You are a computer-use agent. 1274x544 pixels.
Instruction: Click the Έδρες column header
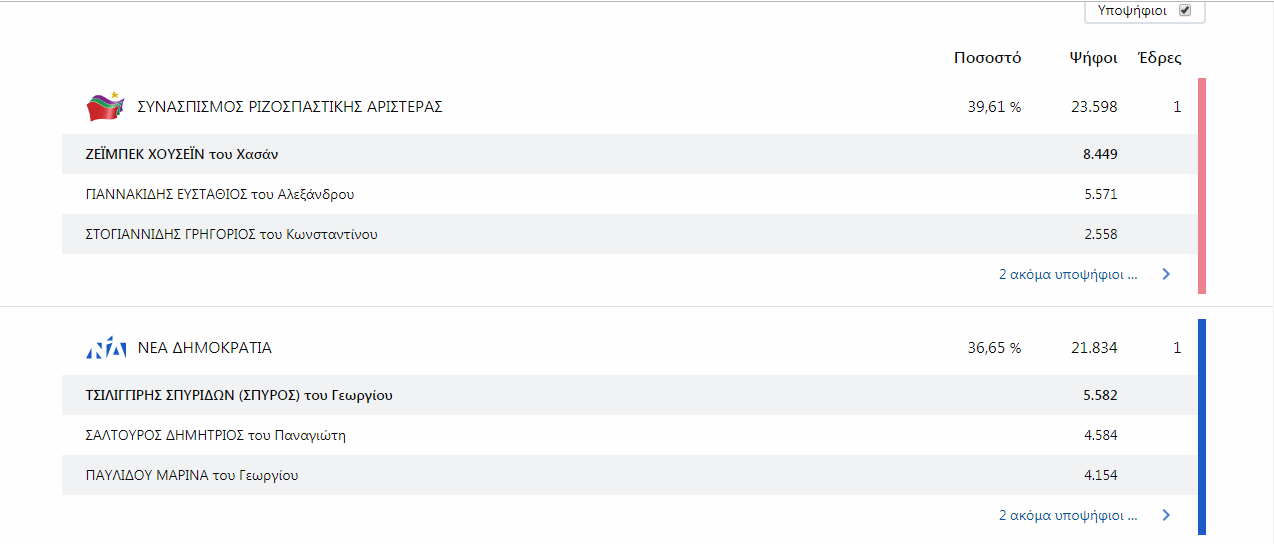1160,58
